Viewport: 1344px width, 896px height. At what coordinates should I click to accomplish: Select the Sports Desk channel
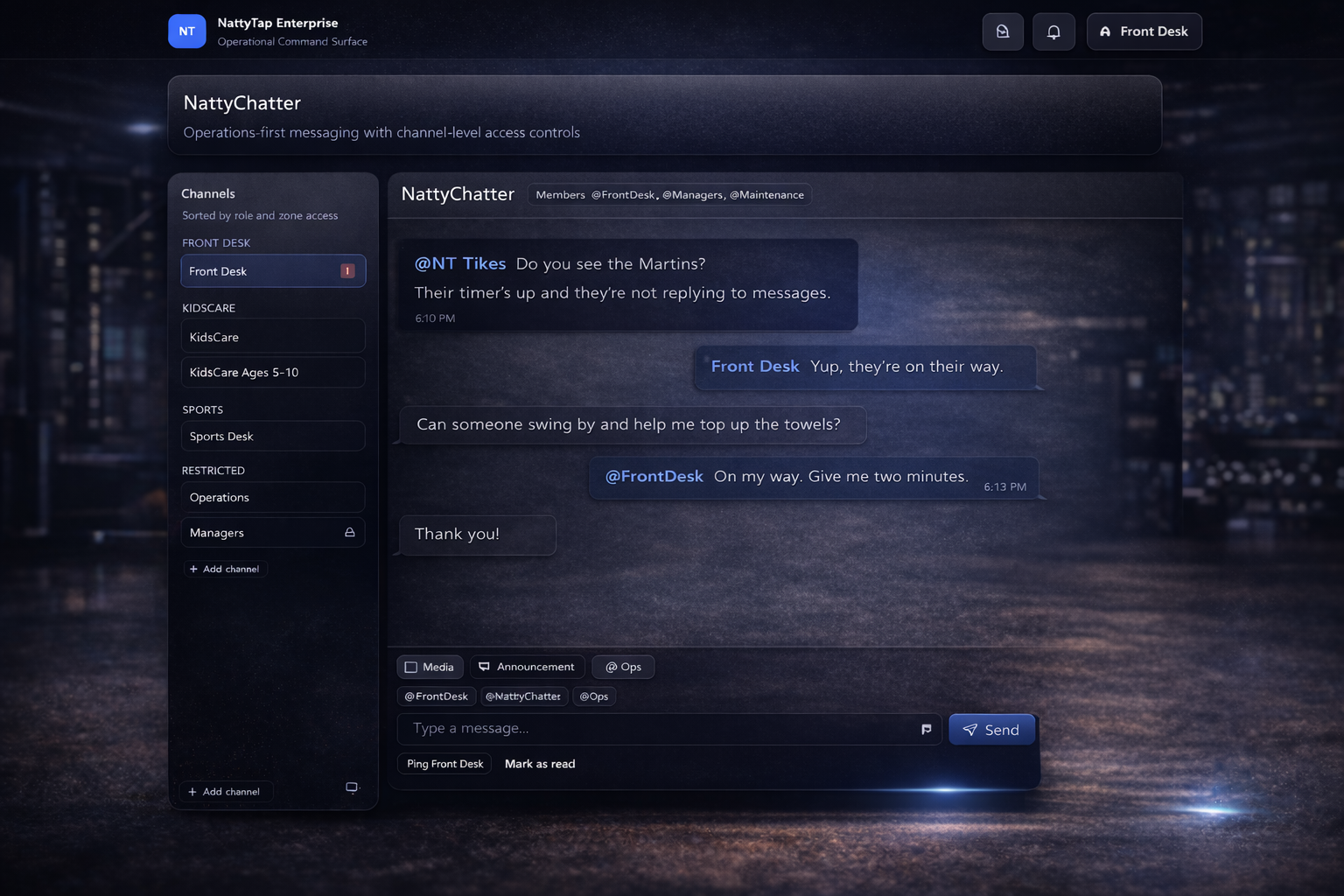[x=272, y=436]
